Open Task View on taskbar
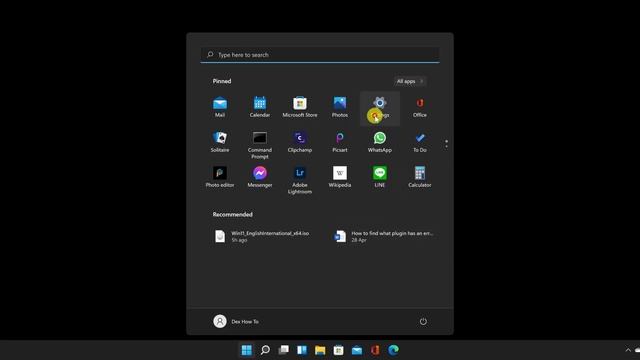 click(x=283, y=350)
